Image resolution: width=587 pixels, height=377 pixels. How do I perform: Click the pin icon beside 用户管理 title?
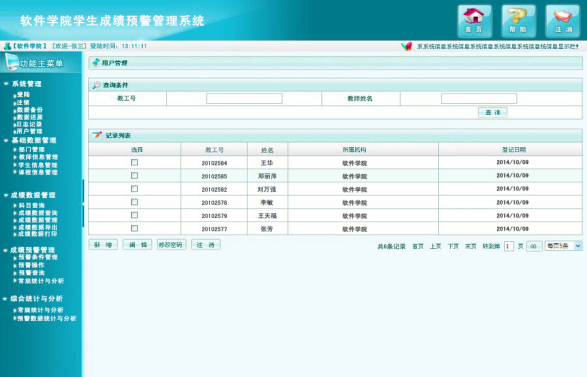(x=96, y=62)
